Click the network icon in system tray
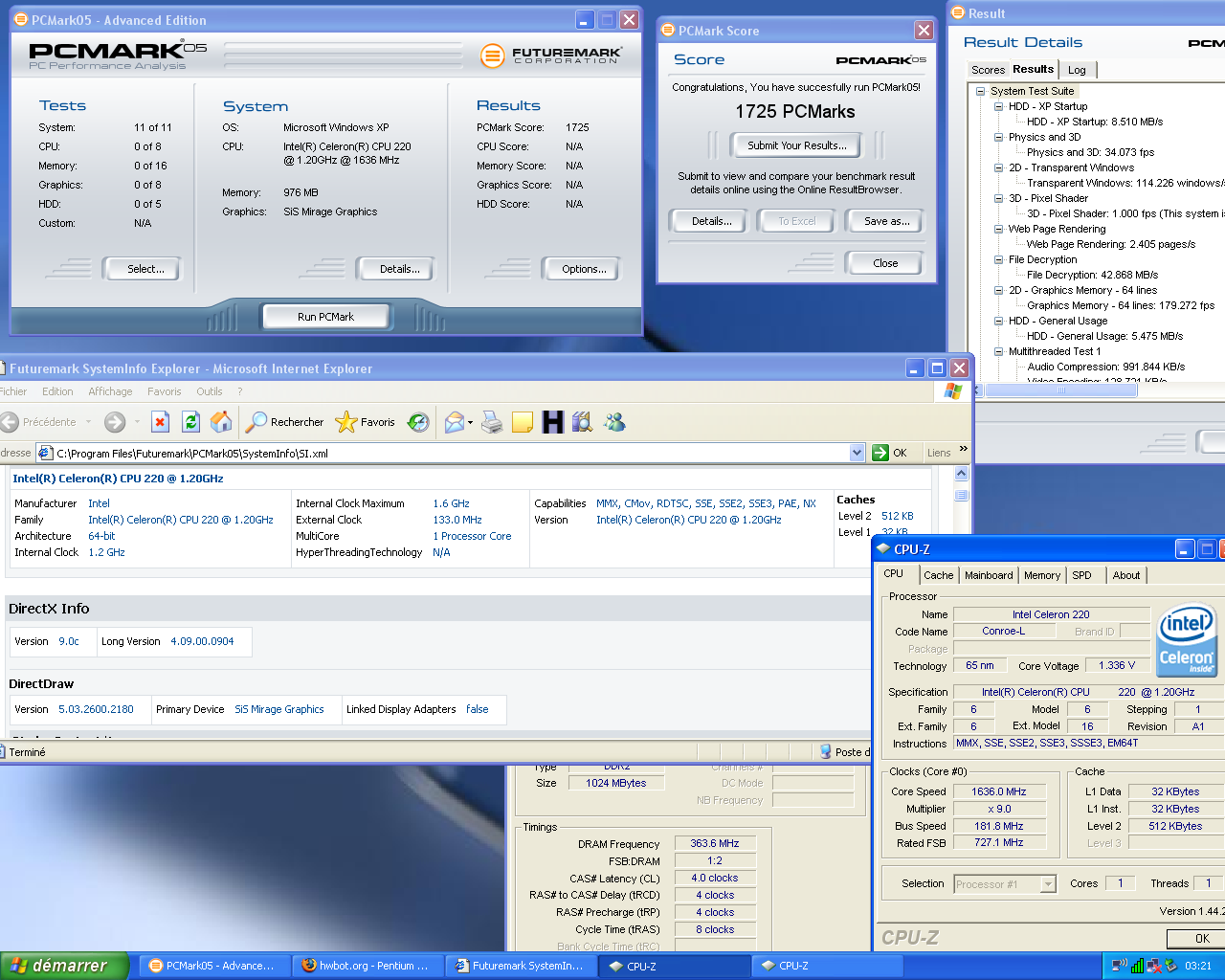Screen dimensions: 1225x980 click(1119, 966)
